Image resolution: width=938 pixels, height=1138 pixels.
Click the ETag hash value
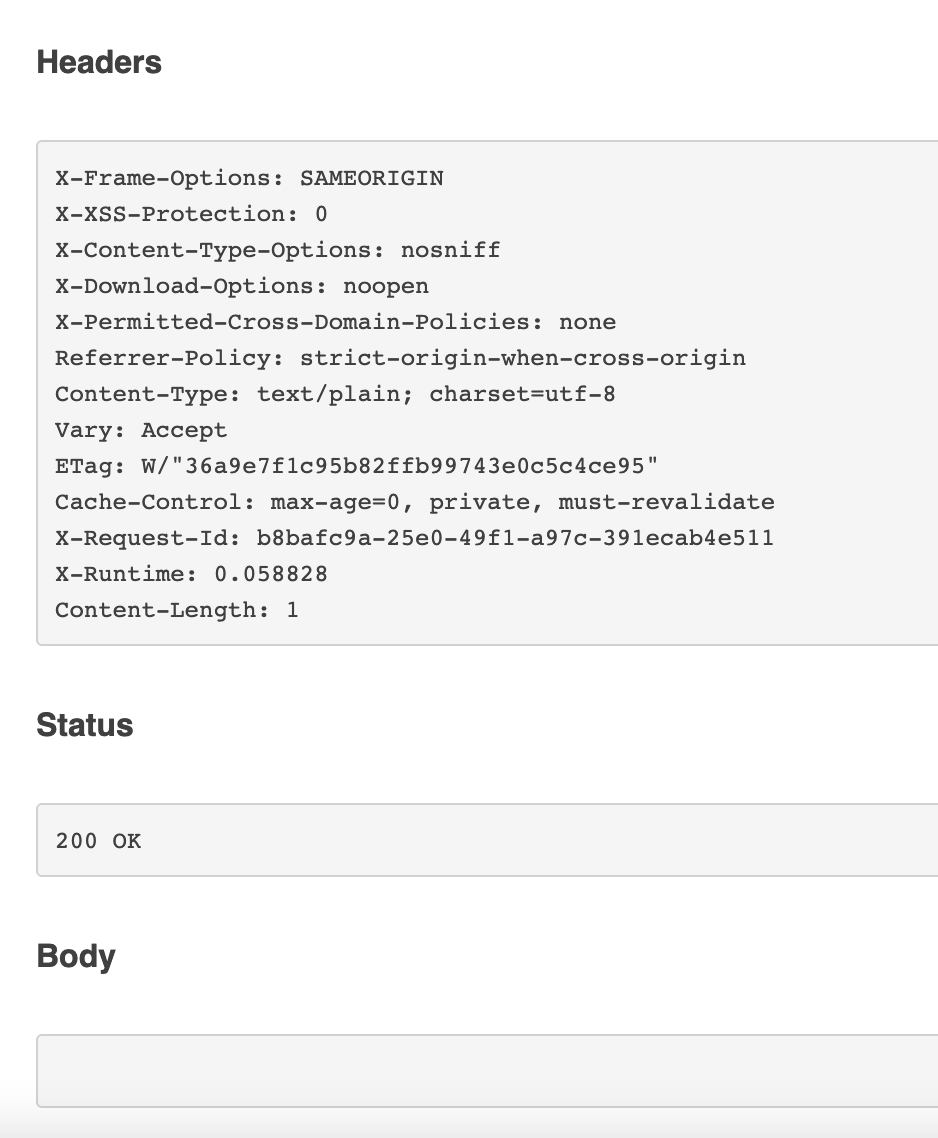(399, 466)
